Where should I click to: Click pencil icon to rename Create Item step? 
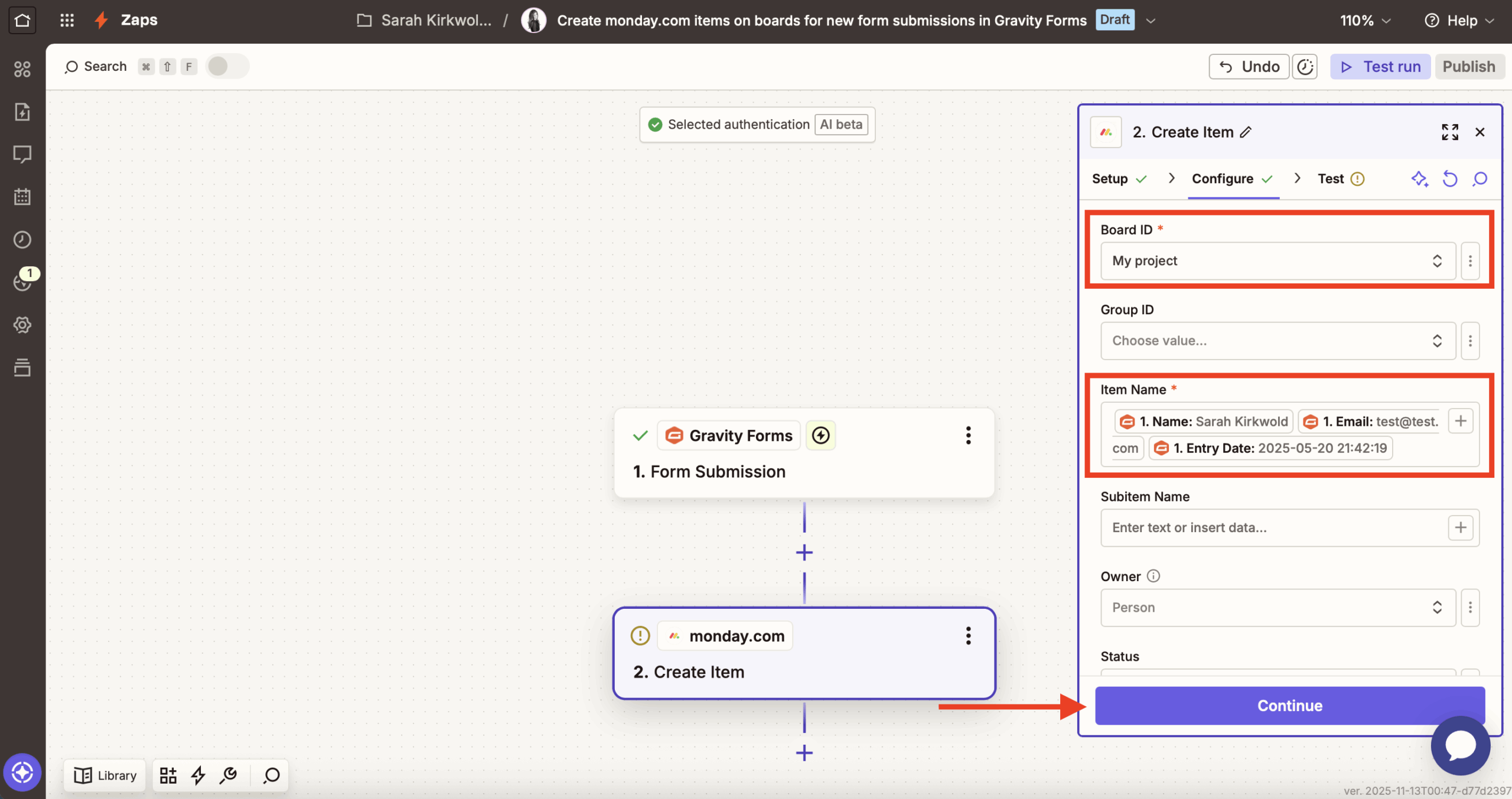pos(1246,132)
